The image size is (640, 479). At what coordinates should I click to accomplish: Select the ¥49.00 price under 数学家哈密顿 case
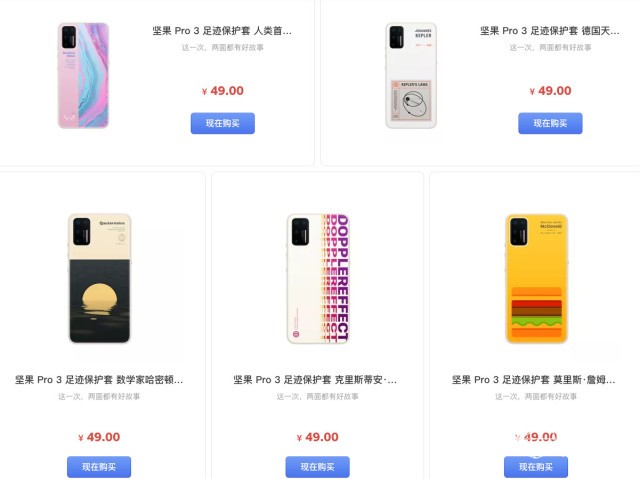coord(99,437)
